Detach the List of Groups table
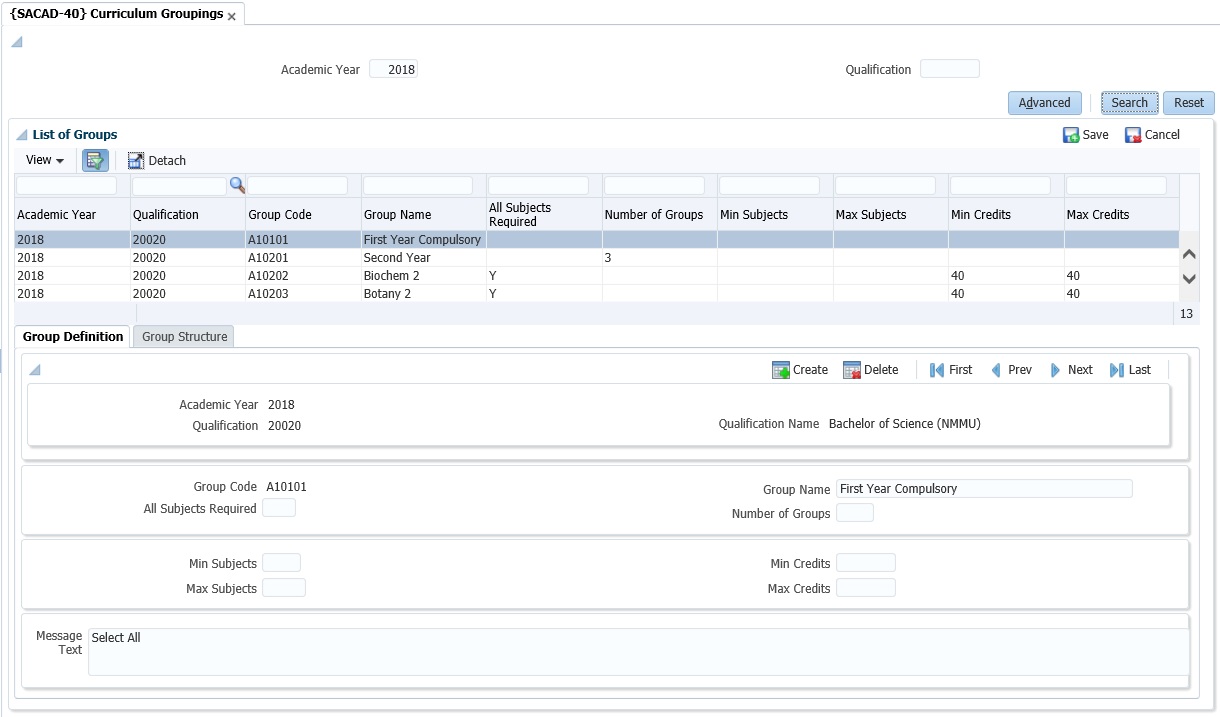 [x=157, y=160]
